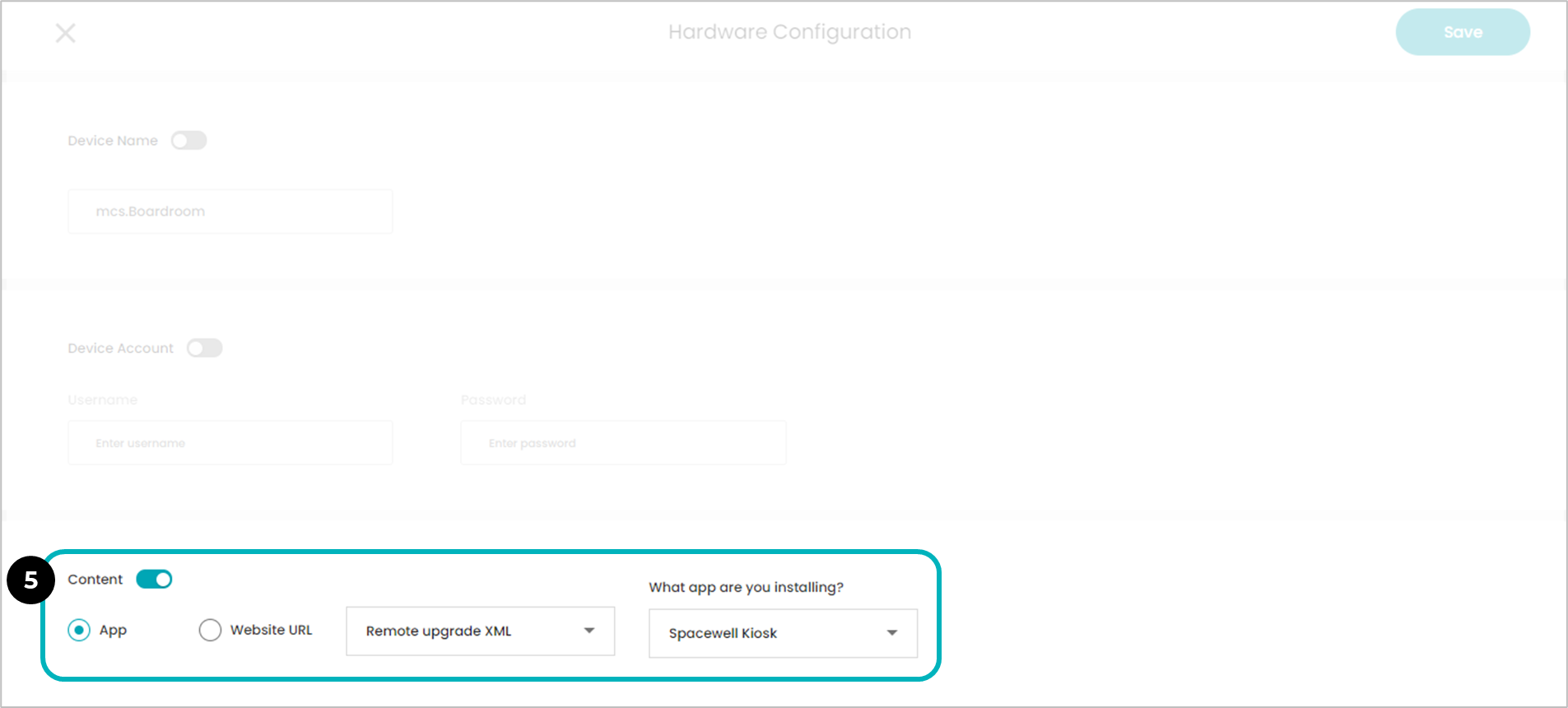Image resolution: width=1568 pixels, height=708 pixels.
Task: Close the Hardware Configuration dialog with X
Action: tap(66, 33)
